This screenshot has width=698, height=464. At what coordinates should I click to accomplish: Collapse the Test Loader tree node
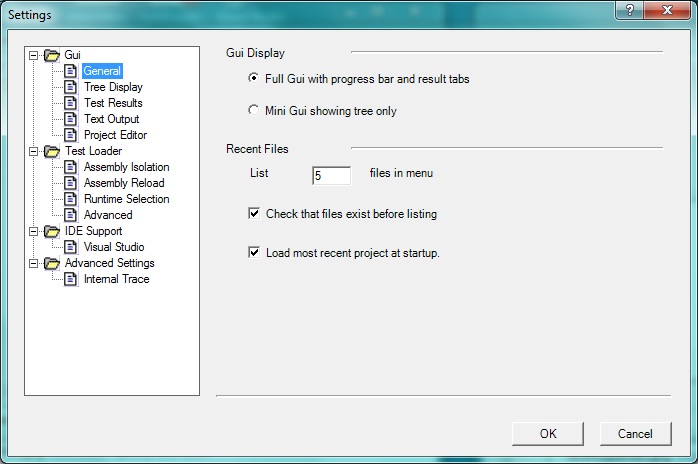34,151
